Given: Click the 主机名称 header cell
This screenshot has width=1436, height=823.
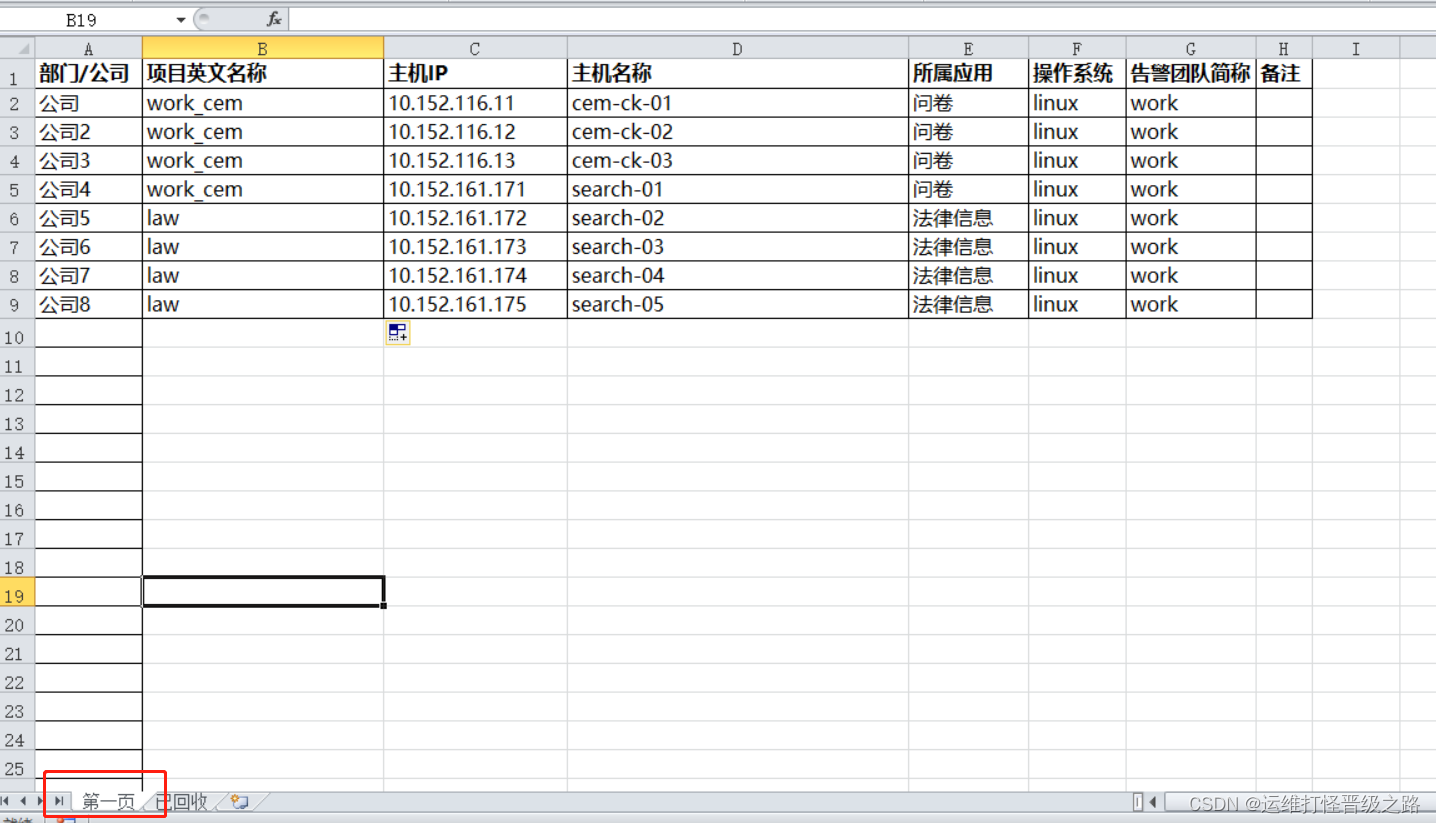Looking at the screenshot, I should point(738,74).
